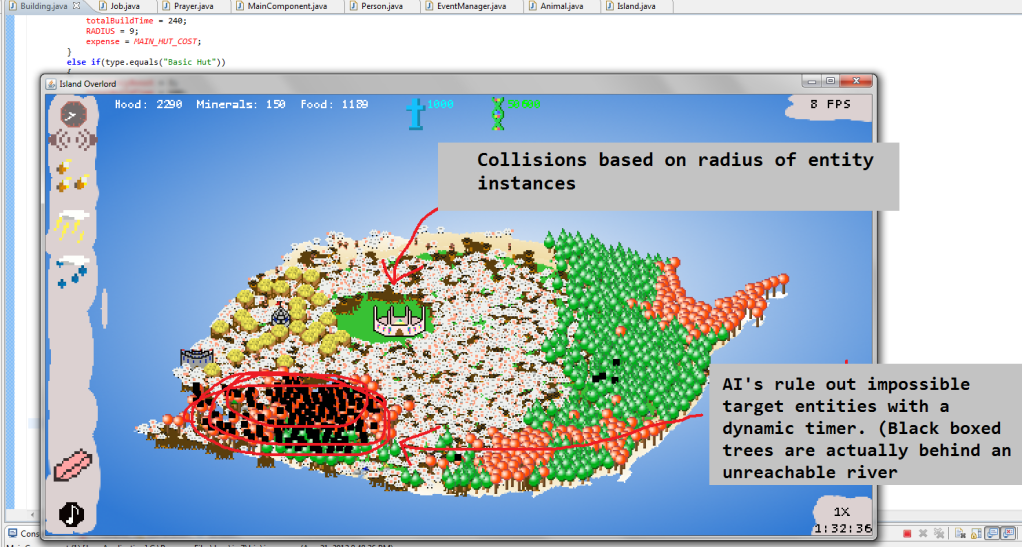Select the bee swarm power icon

click(x=72, y=176)
